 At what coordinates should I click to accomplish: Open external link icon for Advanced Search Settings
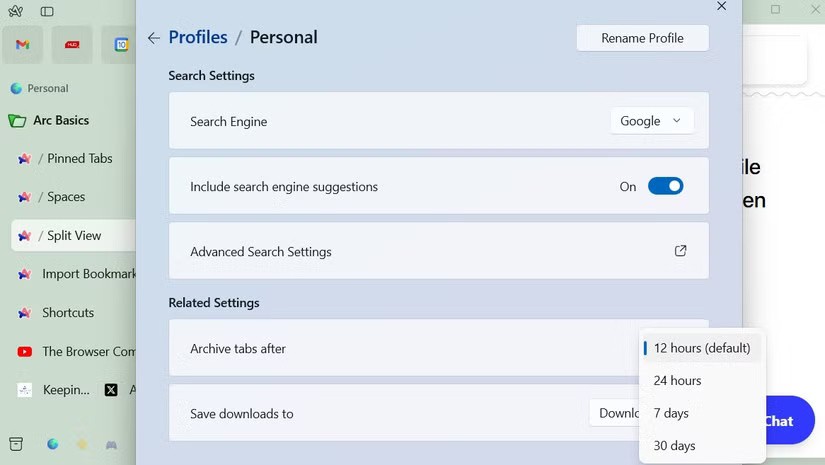[680, 251]
